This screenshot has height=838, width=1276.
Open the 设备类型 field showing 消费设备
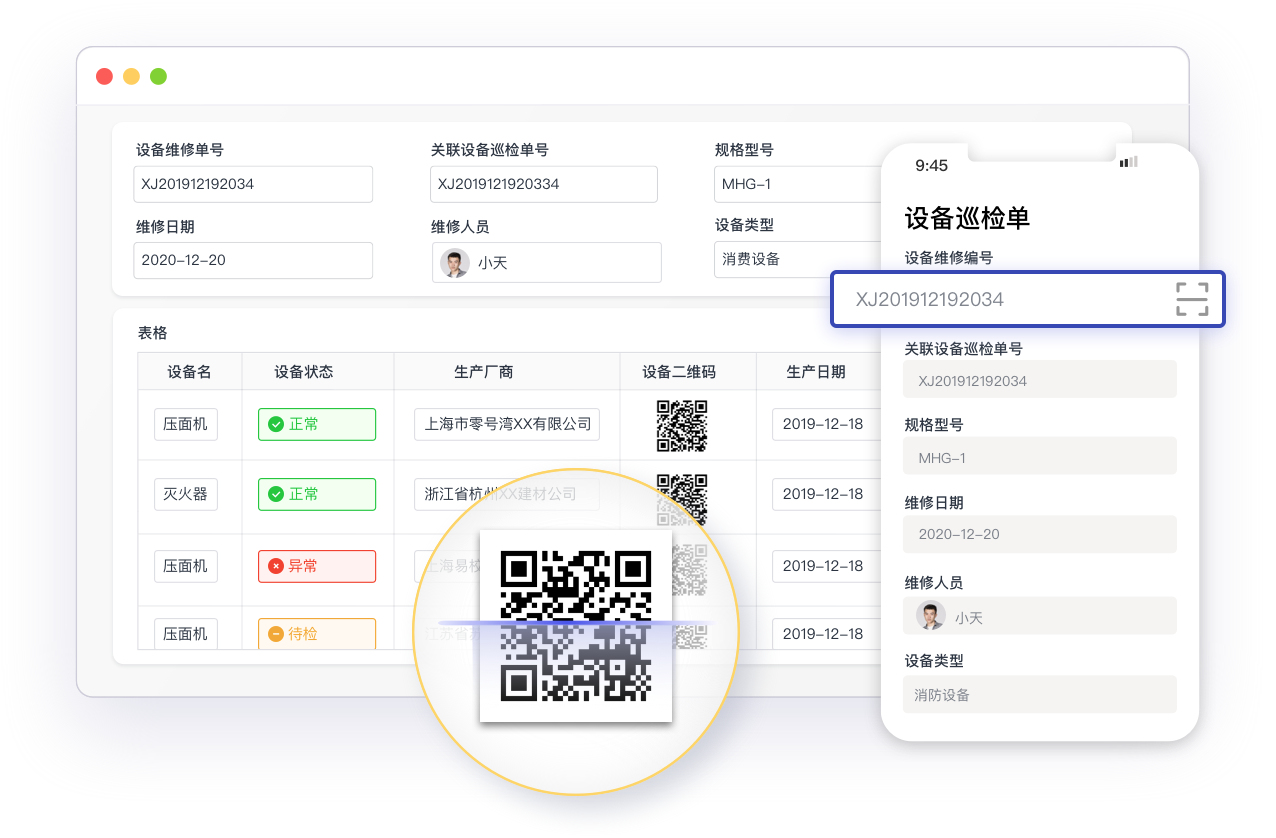pyautogui.click(x=798, y=259)
